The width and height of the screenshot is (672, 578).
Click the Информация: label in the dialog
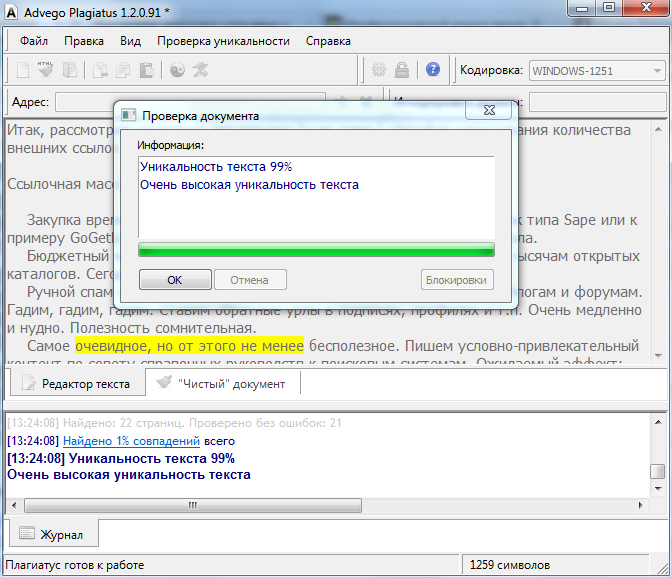171,145
